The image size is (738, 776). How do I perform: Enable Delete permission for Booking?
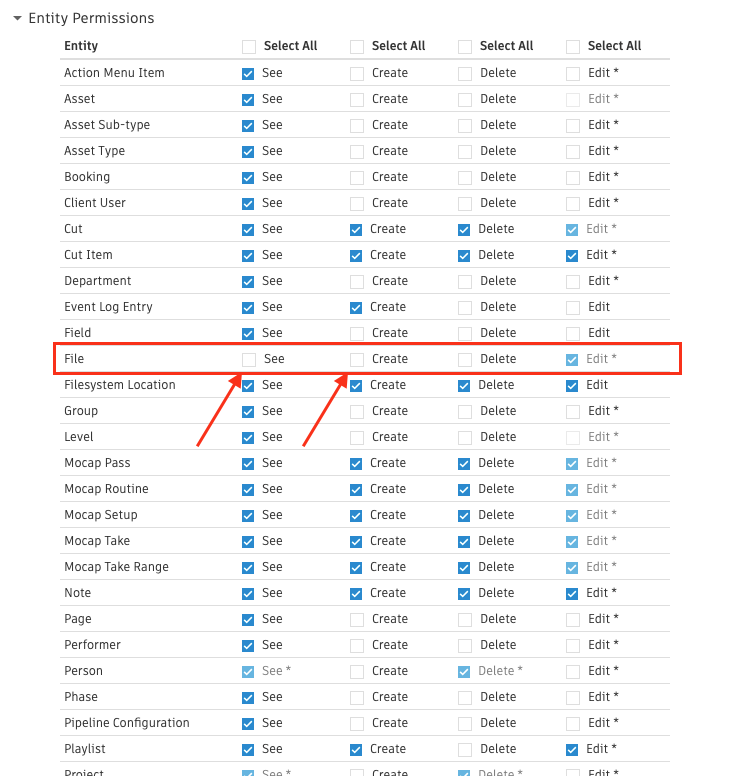click(465, 177)
